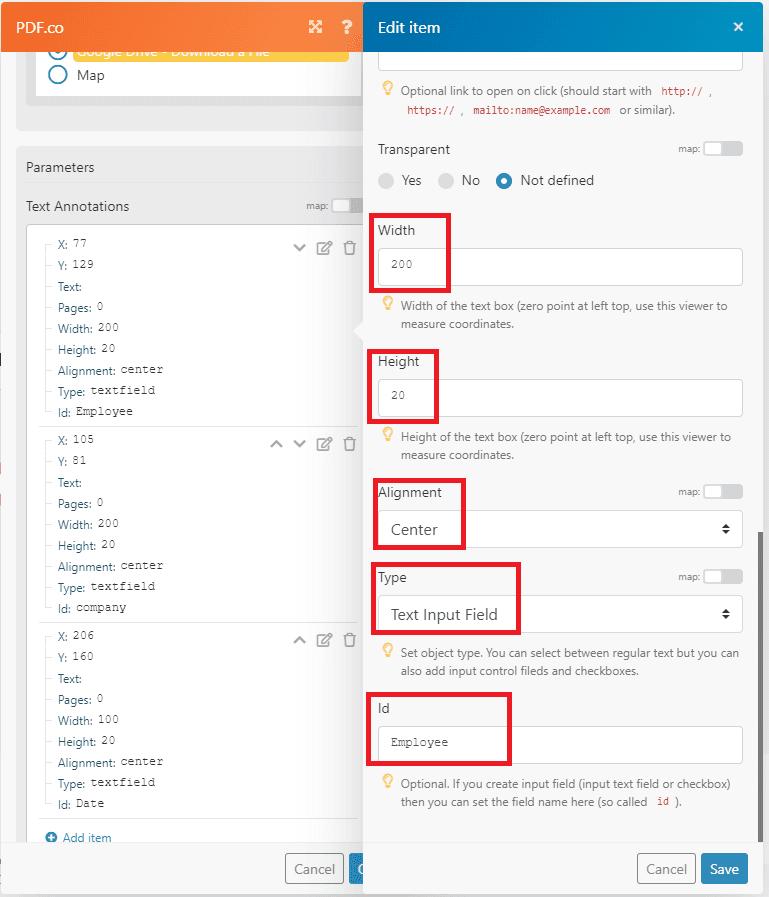This screenshot has width=769, height=897.
Task: Delete the company annotation item
Action: [x=349, y=444]
